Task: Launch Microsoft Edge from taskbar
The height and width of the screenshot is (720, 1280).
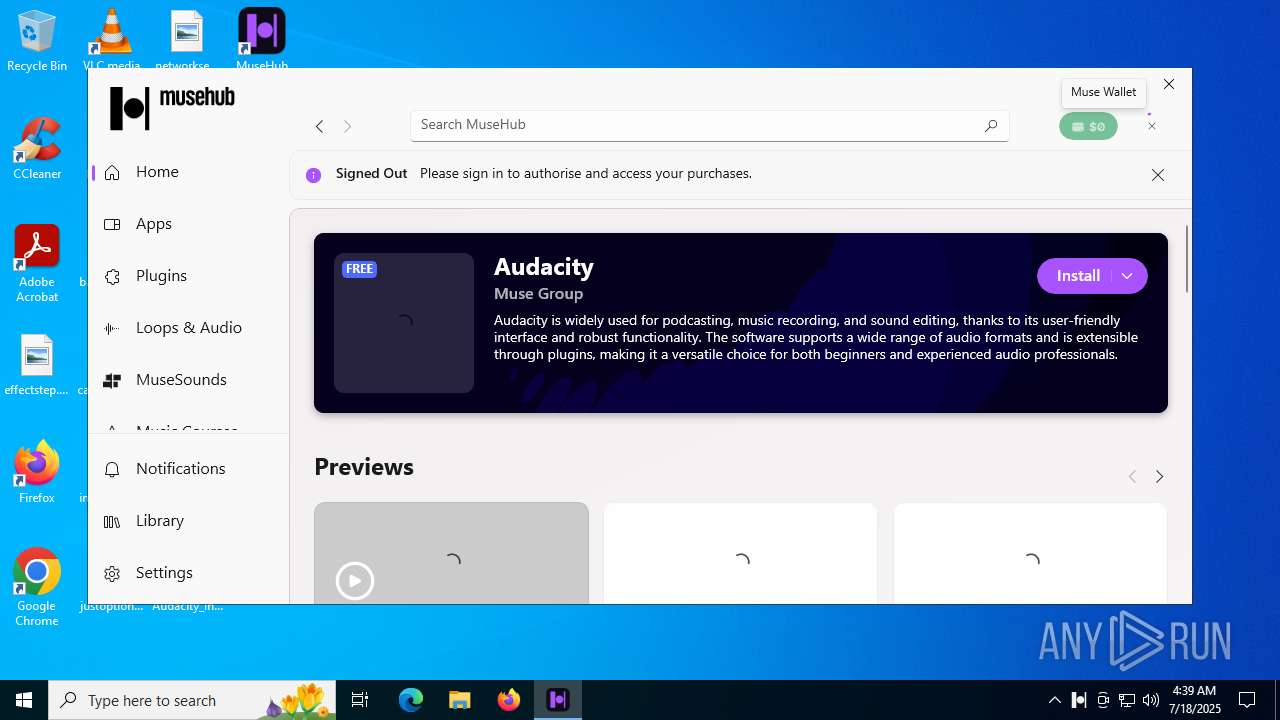Action: (x=411, y=700)
